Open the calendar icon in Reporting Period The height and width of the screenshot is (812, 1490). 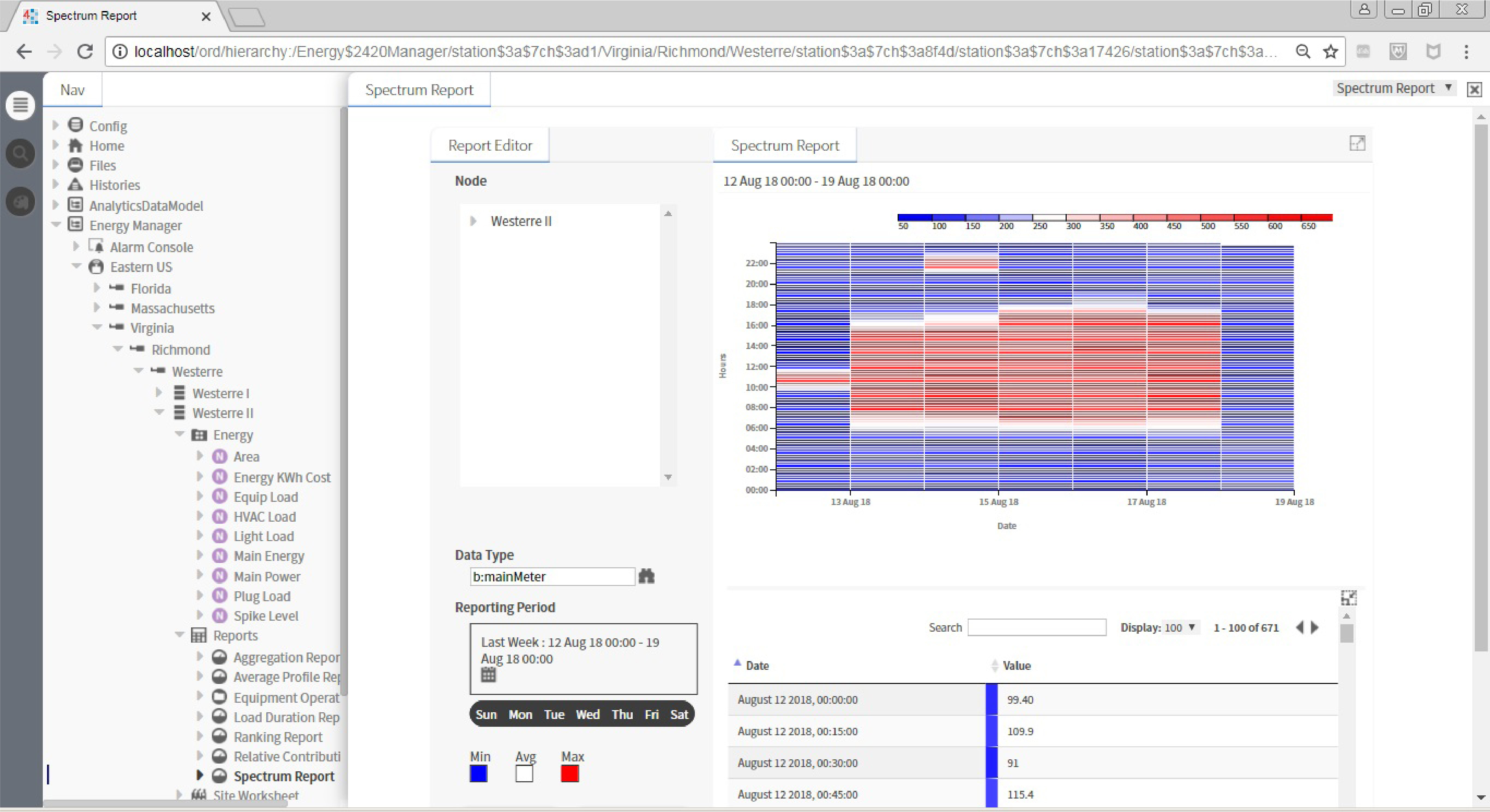488,674
